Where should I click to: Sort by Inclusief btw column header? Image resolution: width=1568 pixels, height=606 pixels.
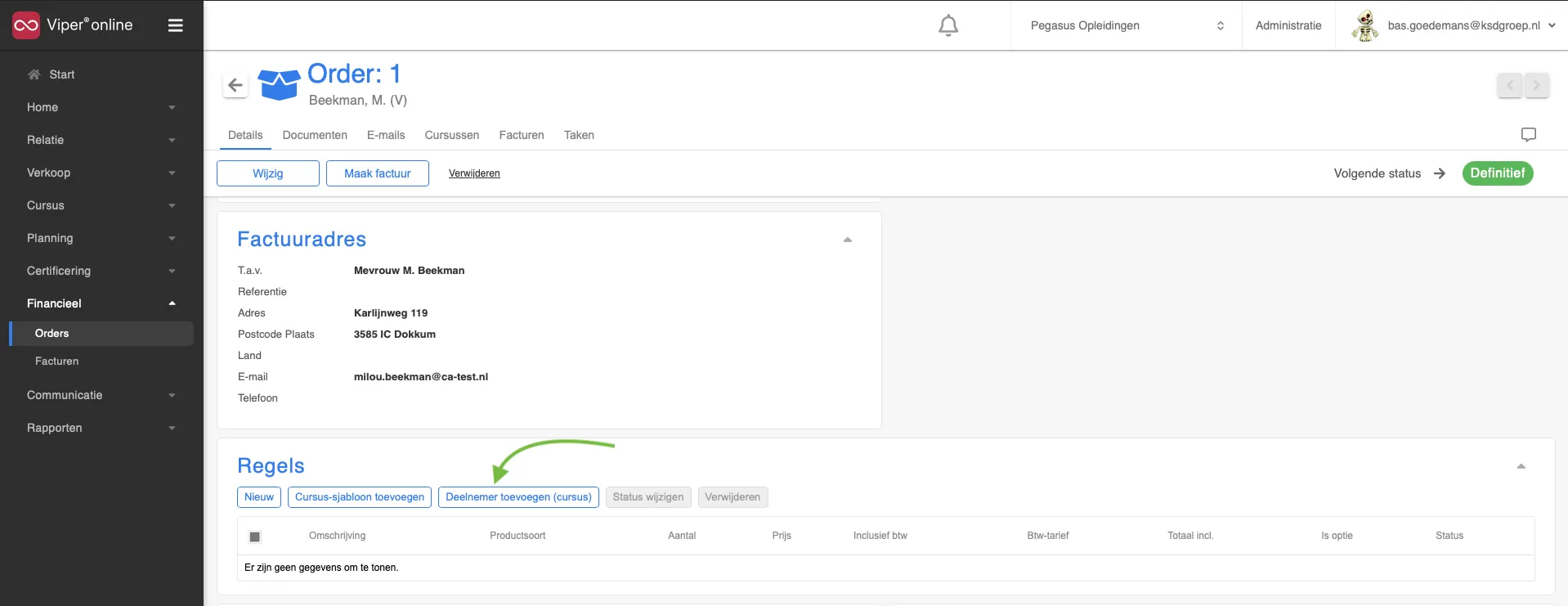[x=880, y=536]
